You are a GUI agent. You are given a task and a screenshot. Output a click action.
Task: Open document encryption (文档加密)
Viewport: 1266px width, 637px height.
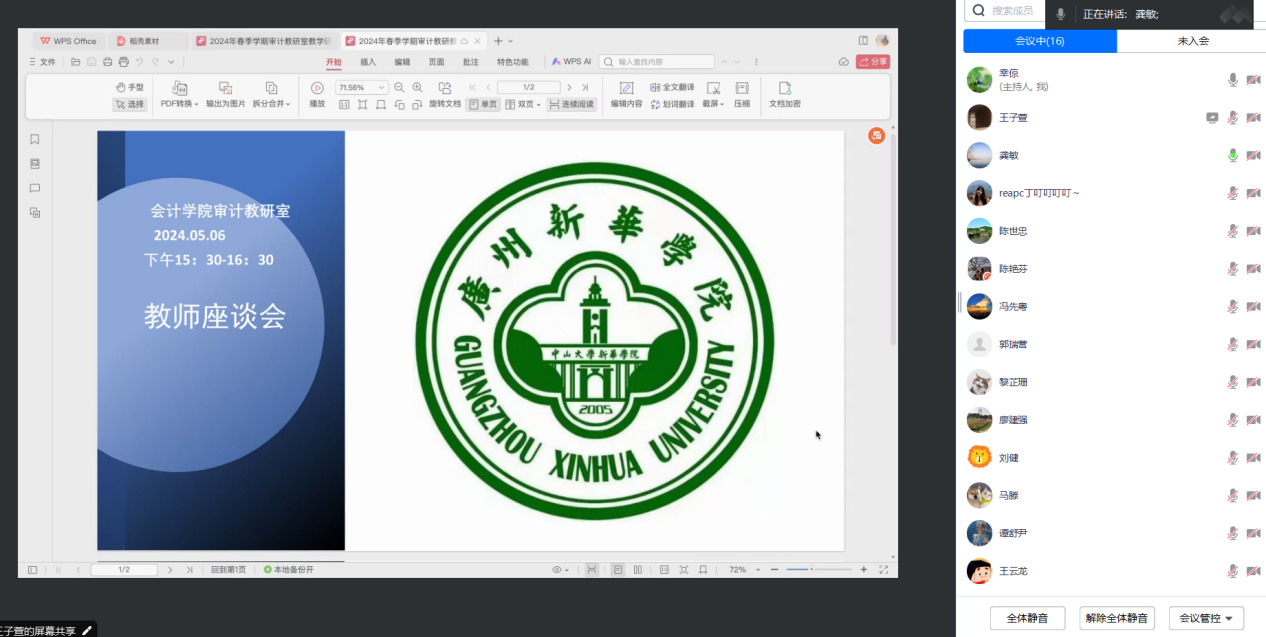click(x=784, y=88)
